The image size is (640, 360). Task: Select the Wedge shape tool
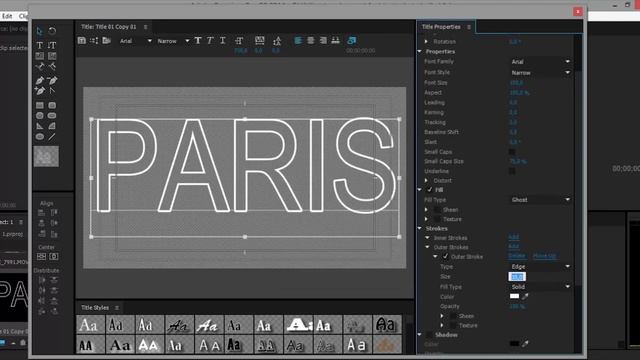[40, 126]
